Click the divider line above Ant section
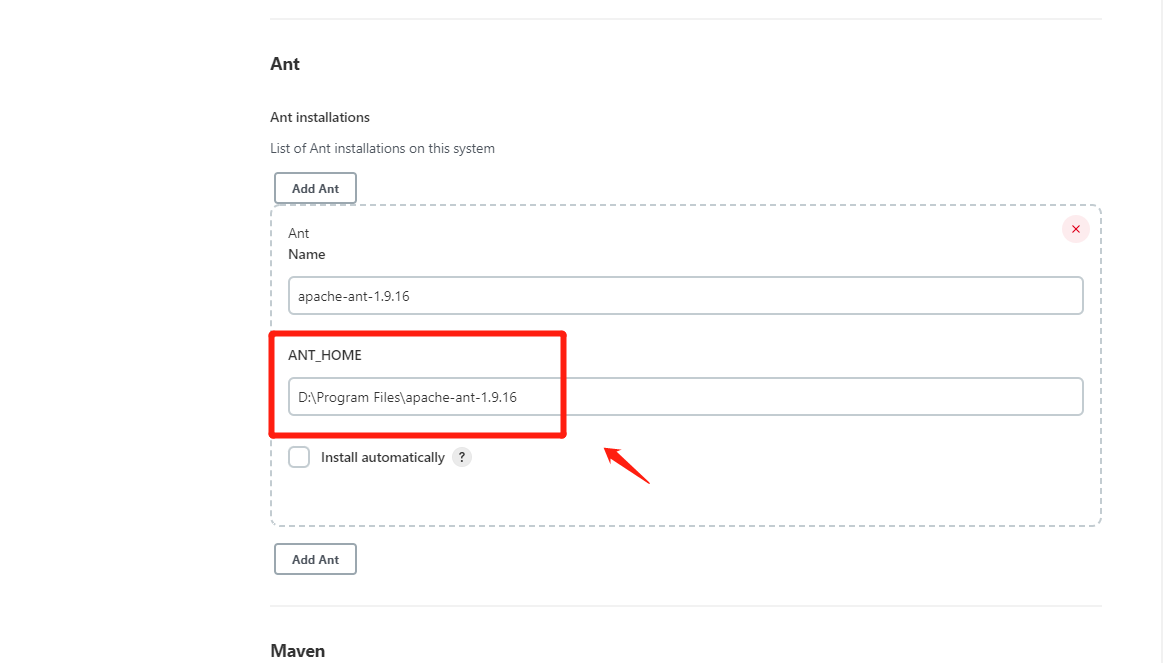 (x=685, y=19)
